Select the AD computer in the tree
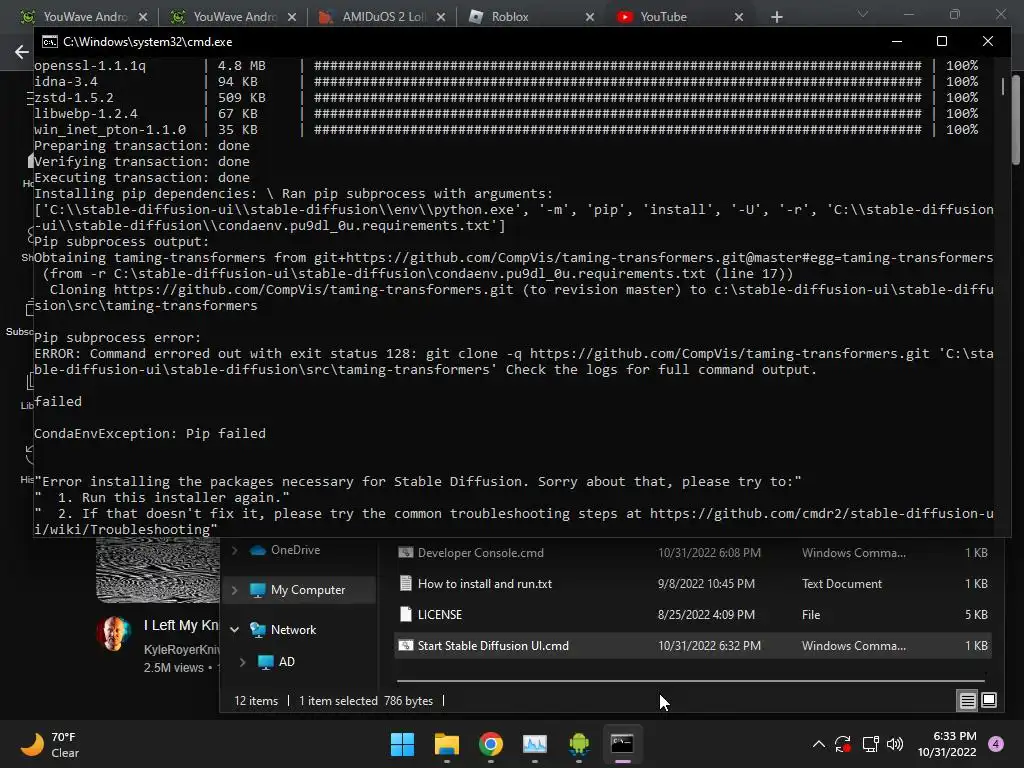Image resolution: width=1024 pixels, height=768 pixels. tap(286, 662)
